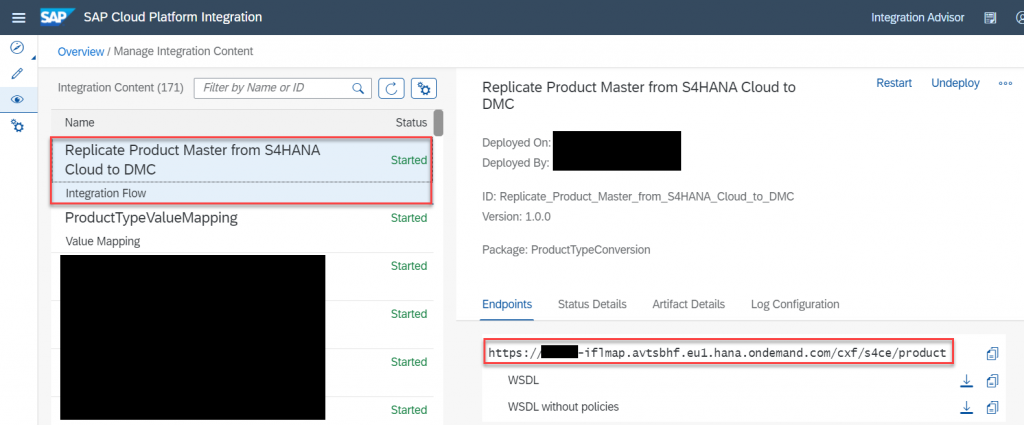Viewport: 1024px width, 425px height.
Task: Switch to the Artifact Details tab
Action: tap(688, 304)
